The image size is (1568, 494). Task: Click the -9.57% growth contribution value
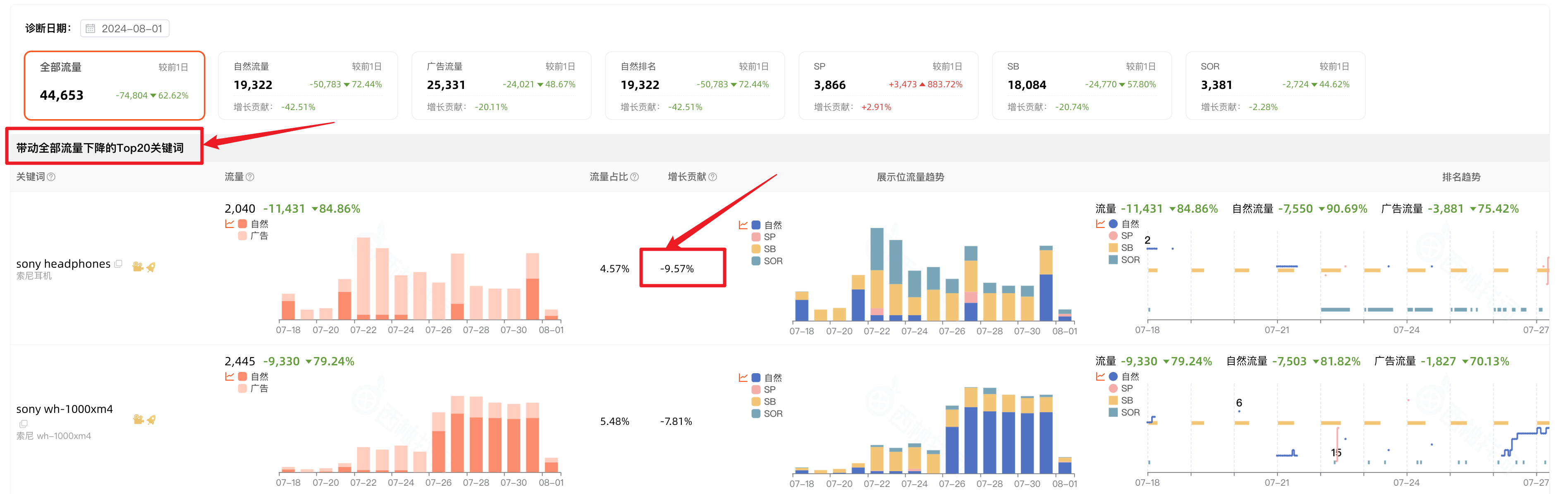(677, 269)
